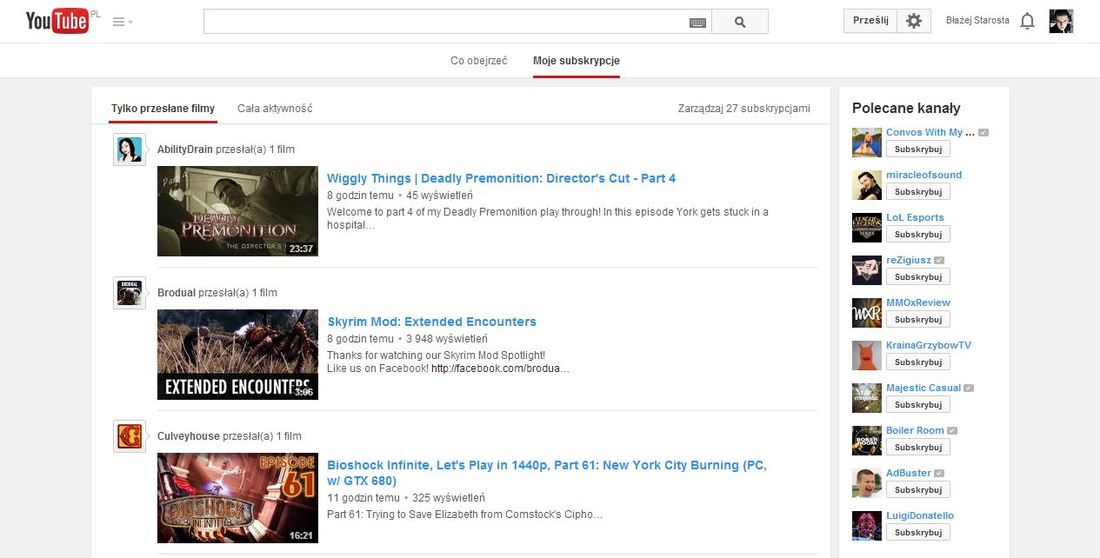Switch to Co obejrzeć tab
The height and width of the screenshot is (558, 1100).
(x=478, y=61)
